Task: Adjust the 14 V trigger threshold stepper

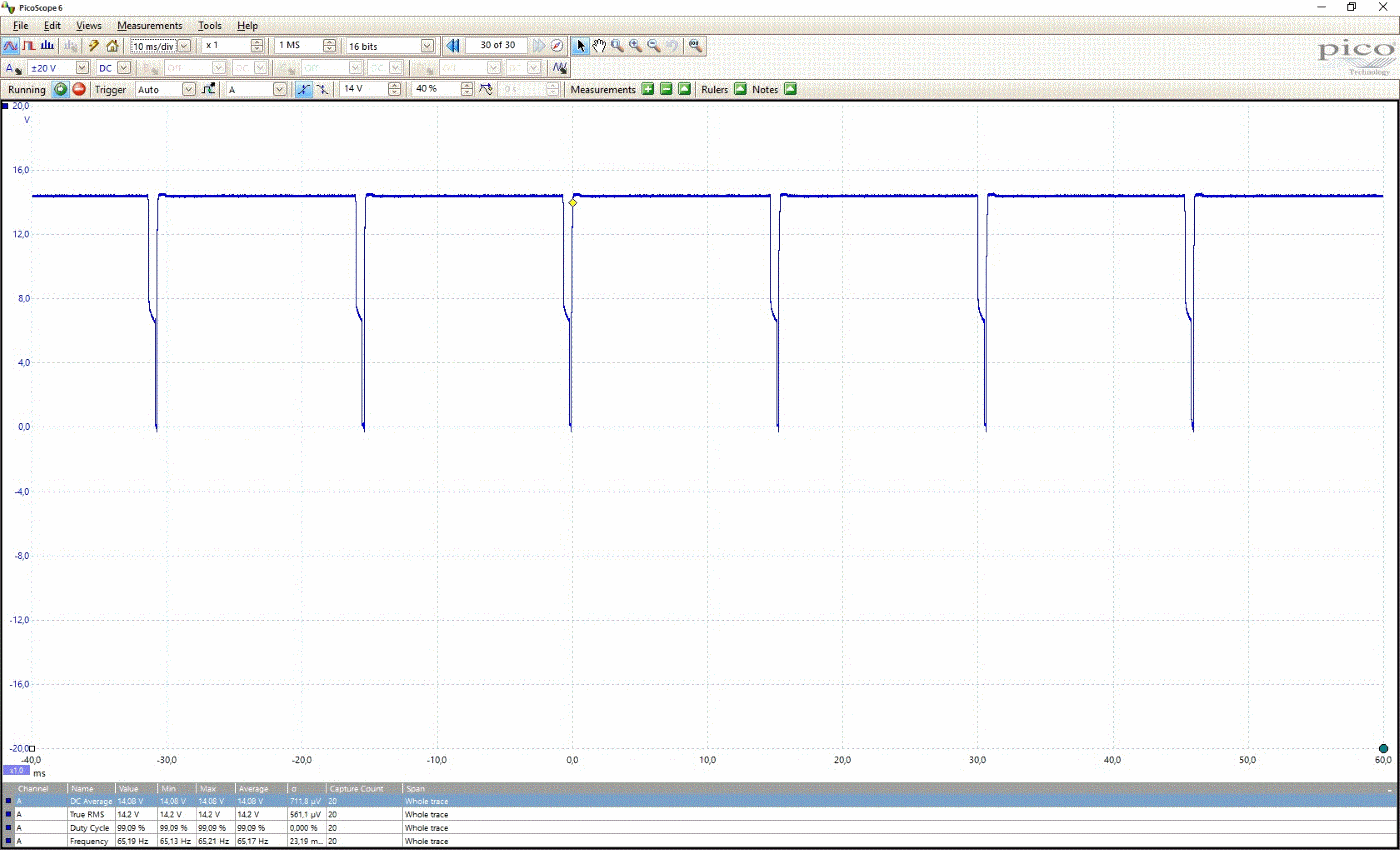Action: point(395,89)
